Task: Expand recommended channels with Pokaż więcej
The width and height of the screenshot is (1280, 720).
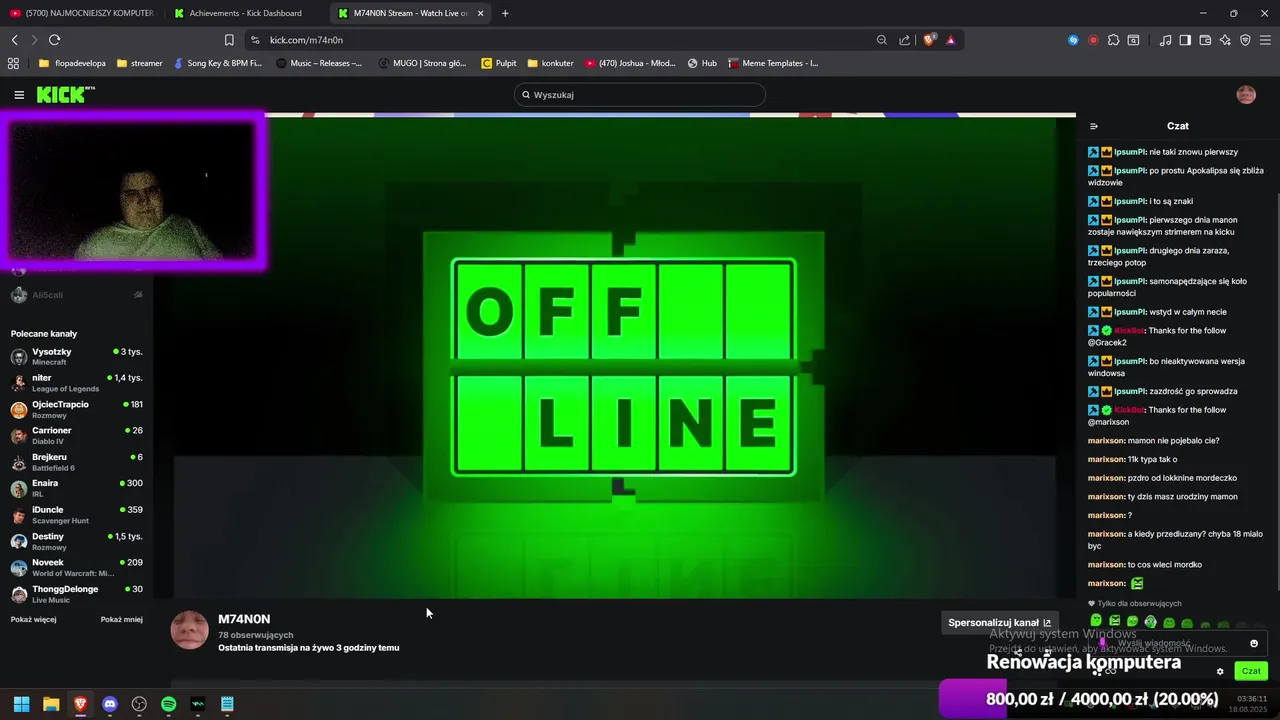Action: point(34,619)
